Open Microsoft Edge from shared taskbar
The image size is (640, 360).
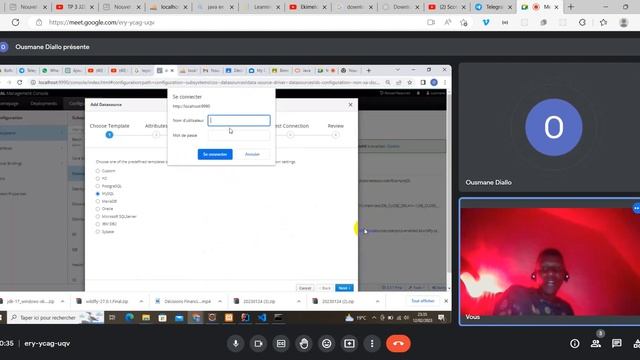[x=129, y=318]
